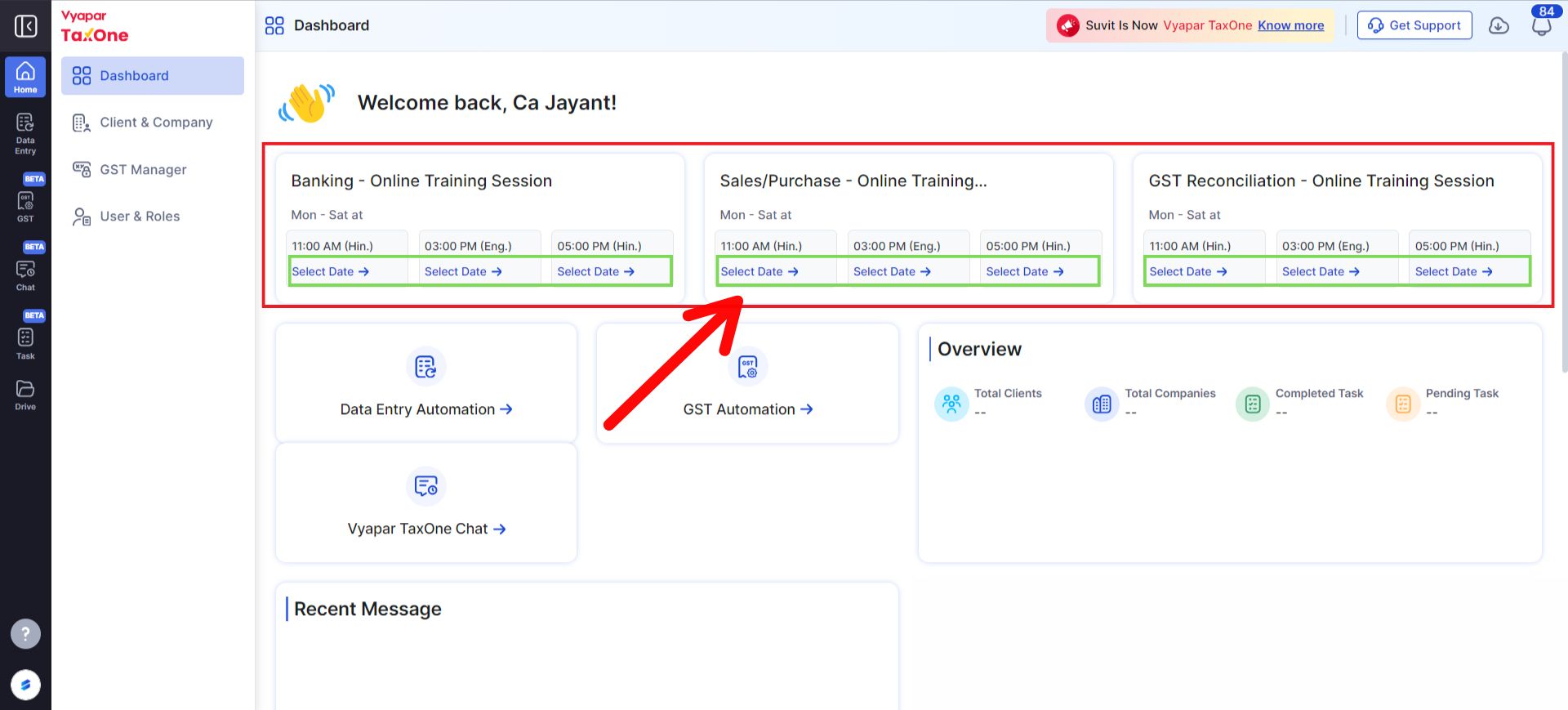Click the Know more link

click(1290, 25)
